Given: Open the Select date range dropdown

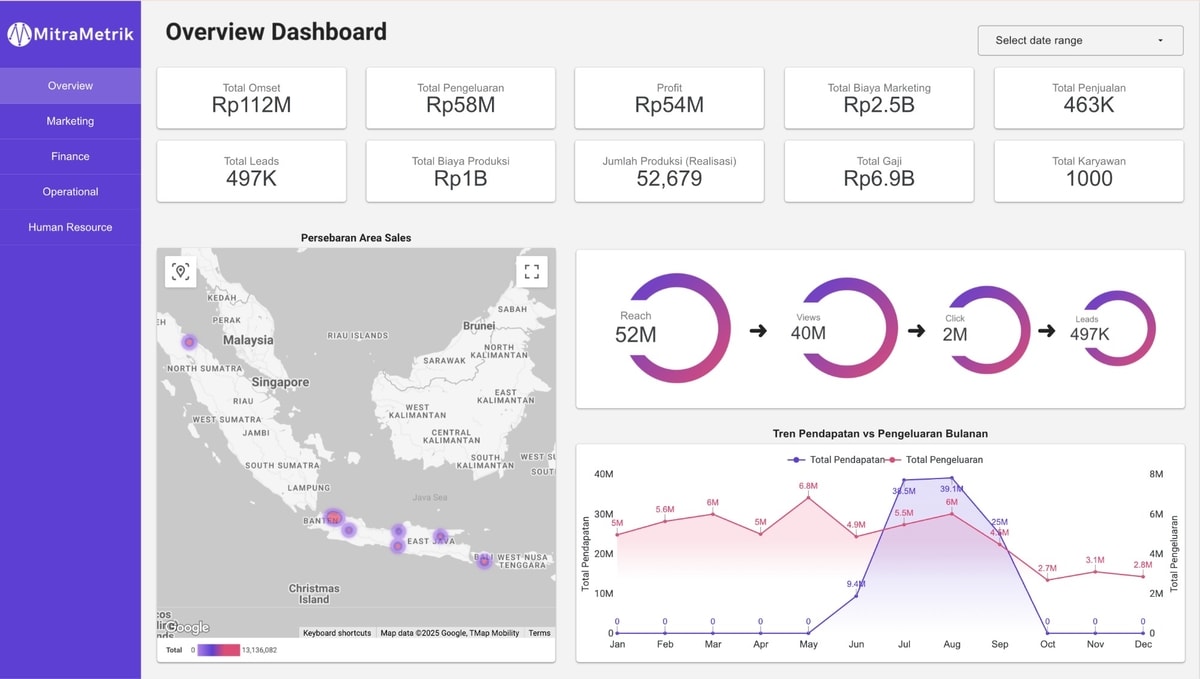Looking at the screenshot, I should point(1079,41).
